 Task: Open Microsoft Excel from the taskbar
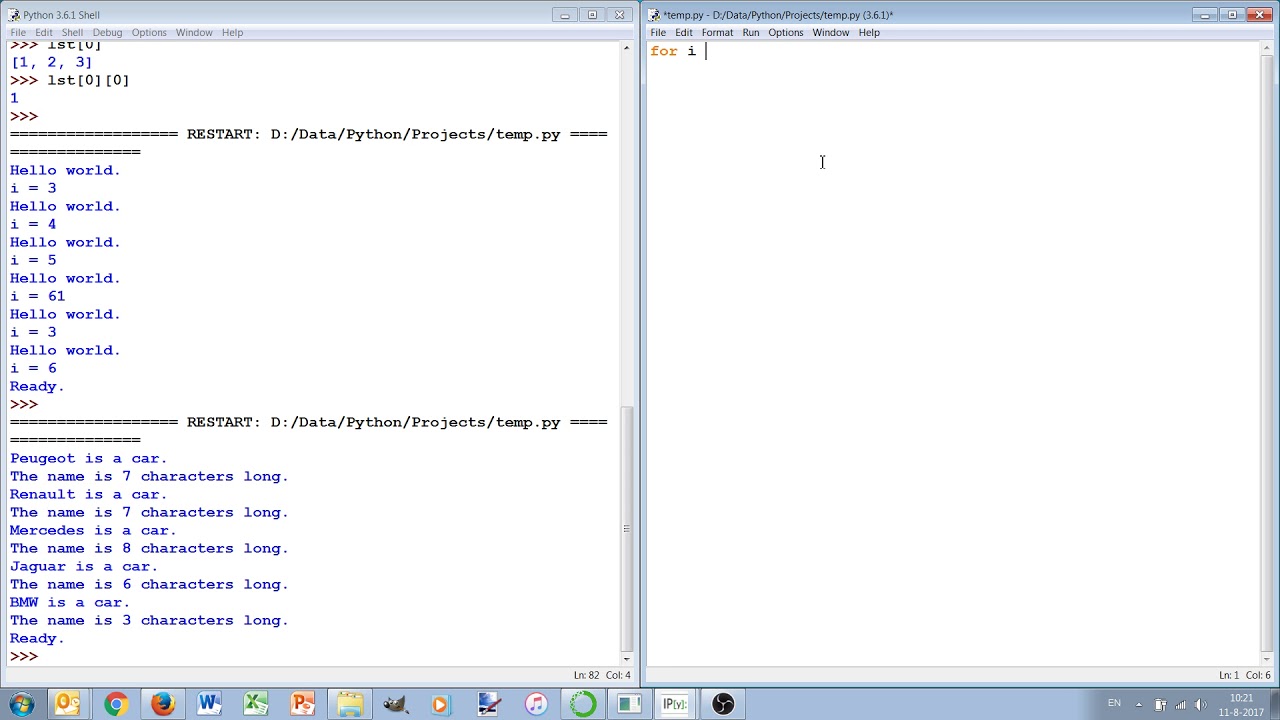[256, 704]
